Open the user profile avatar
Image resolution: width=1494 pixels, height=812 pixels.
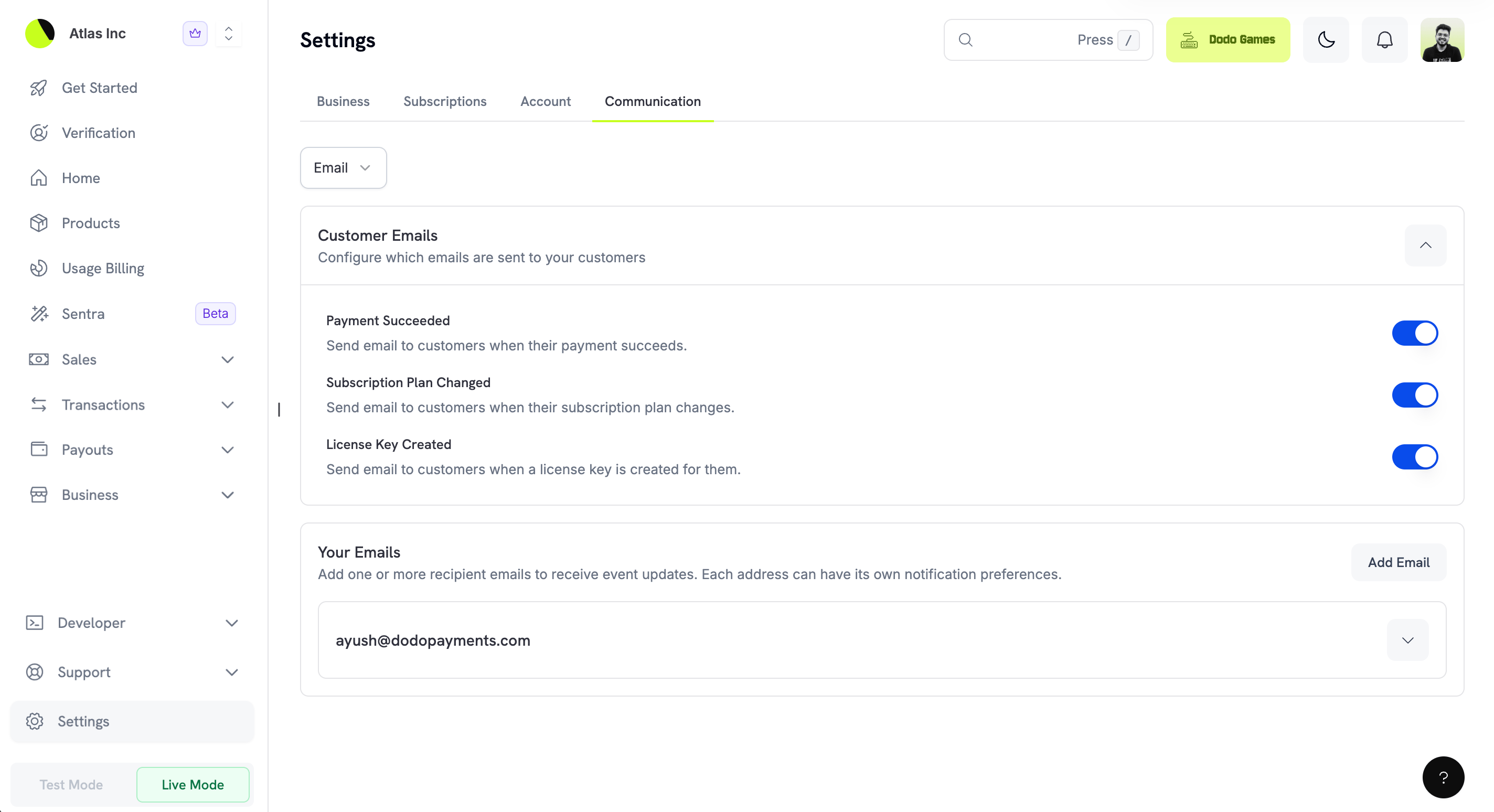point(1443,39)
